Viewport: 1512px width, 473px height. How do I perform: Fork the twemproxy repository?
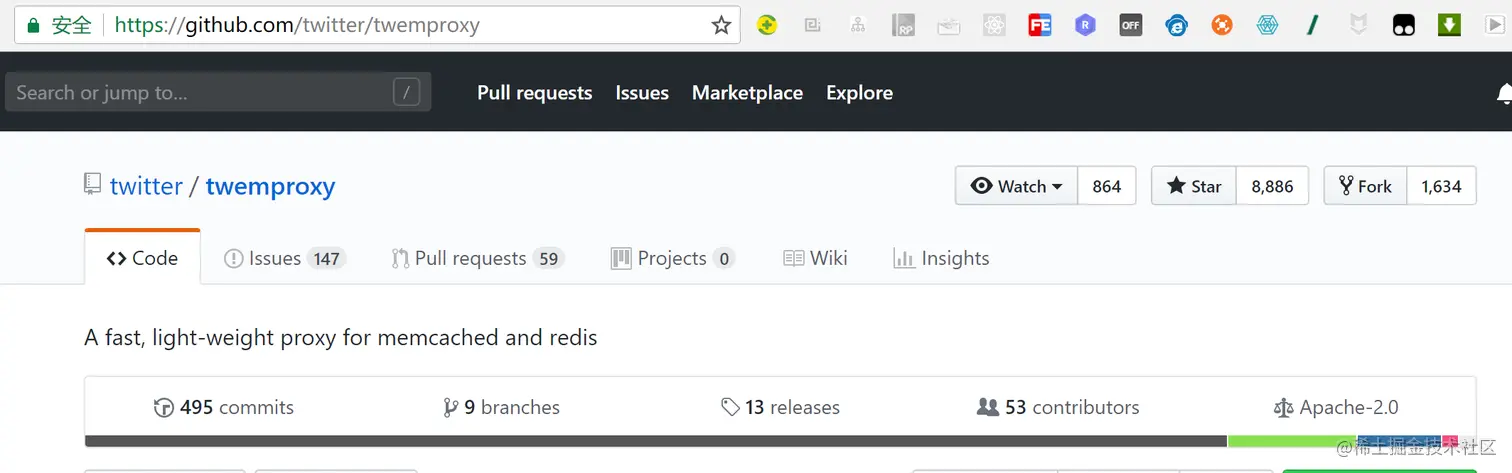pos(1365,186)
